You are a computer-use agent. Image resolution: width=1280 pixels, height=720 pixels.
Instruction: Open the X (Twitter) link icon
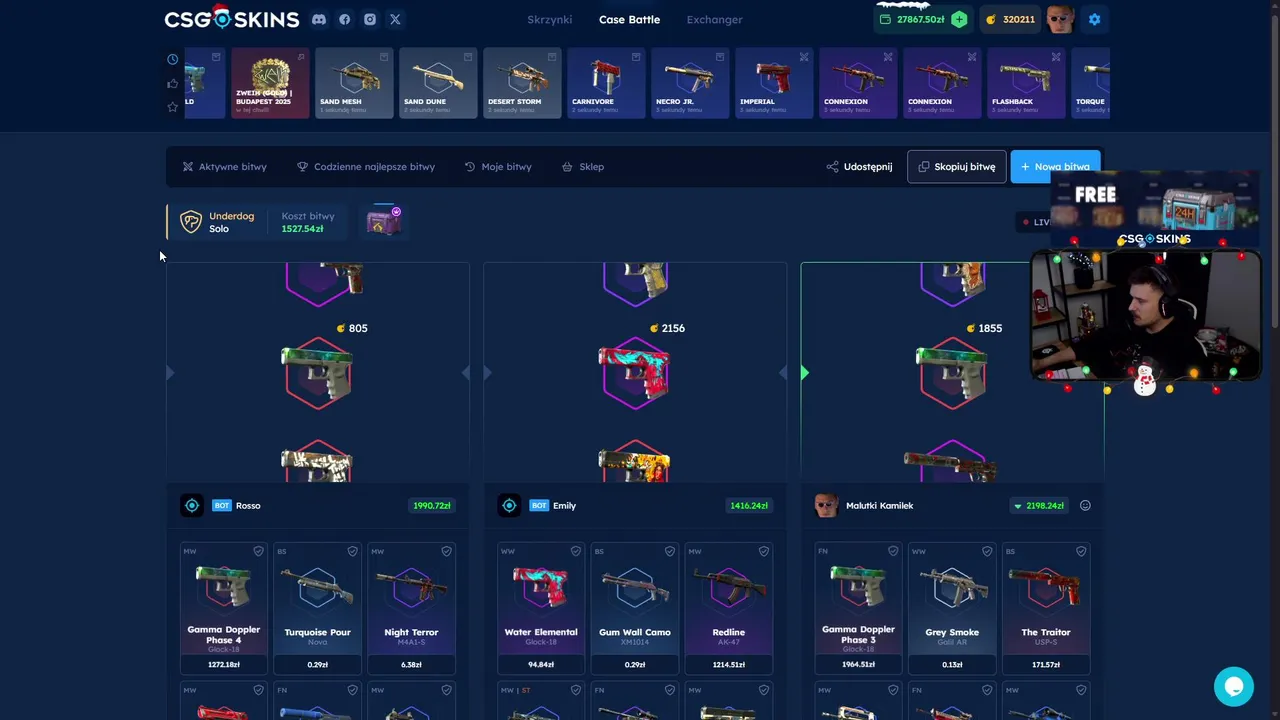pos(395,19)
